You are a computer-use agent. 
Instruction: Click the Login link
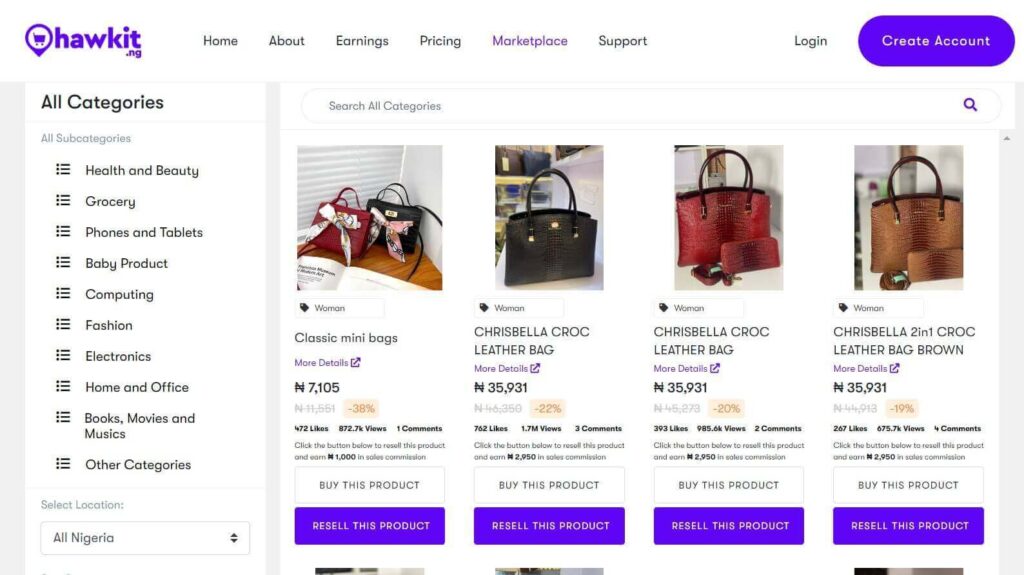click(810, 41)
